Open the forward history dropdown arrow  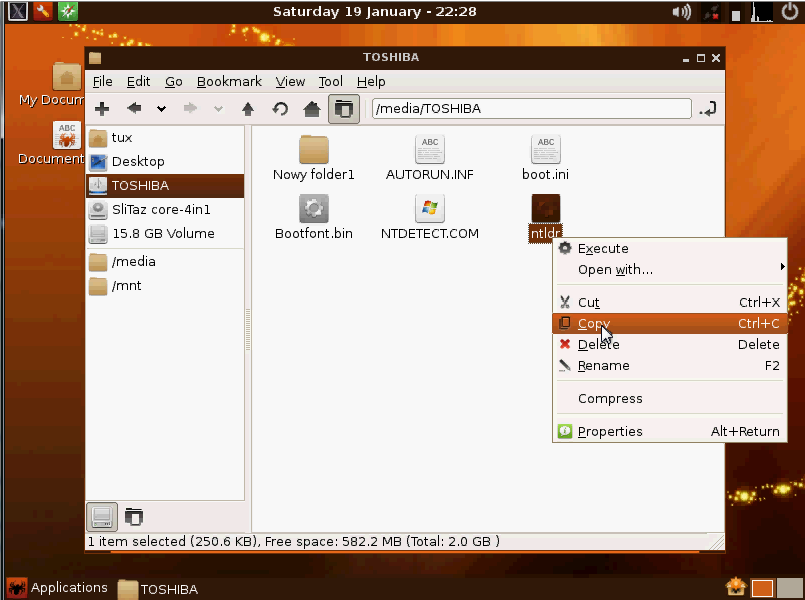tap(218, 109)
